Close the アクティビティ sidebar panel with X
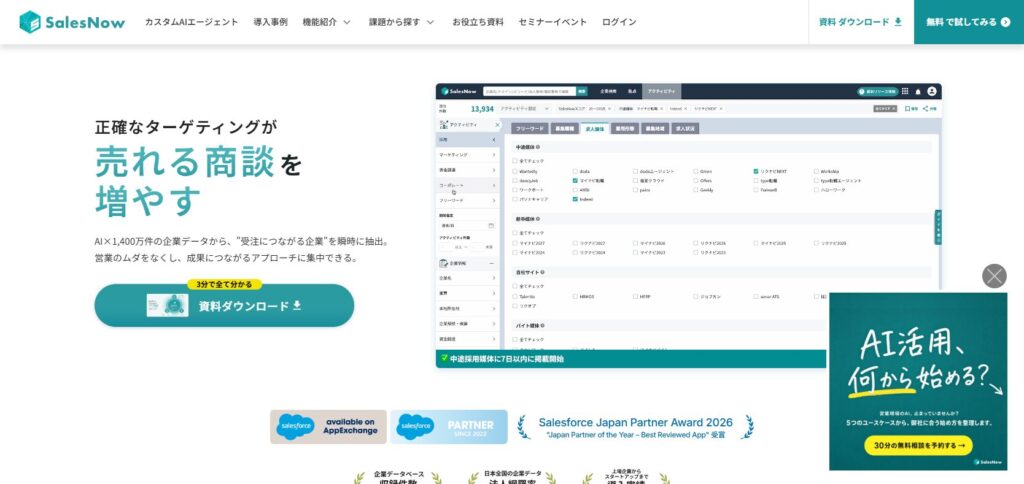This screenshot has width=1024, height=484. [x=497, y=124]
